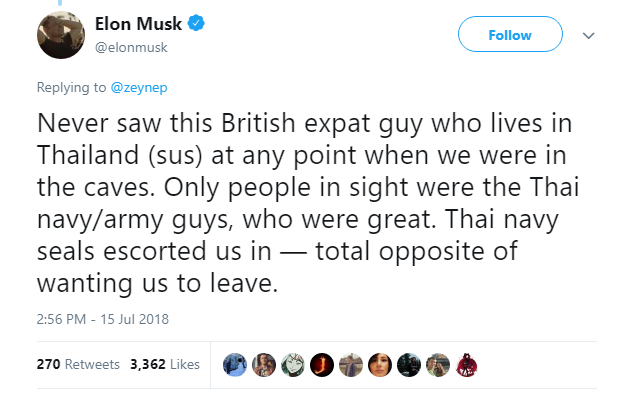This screenshot has height=398, width=634.
Task: Click the Elon Musk display name
Action: (x=138, y=24)
